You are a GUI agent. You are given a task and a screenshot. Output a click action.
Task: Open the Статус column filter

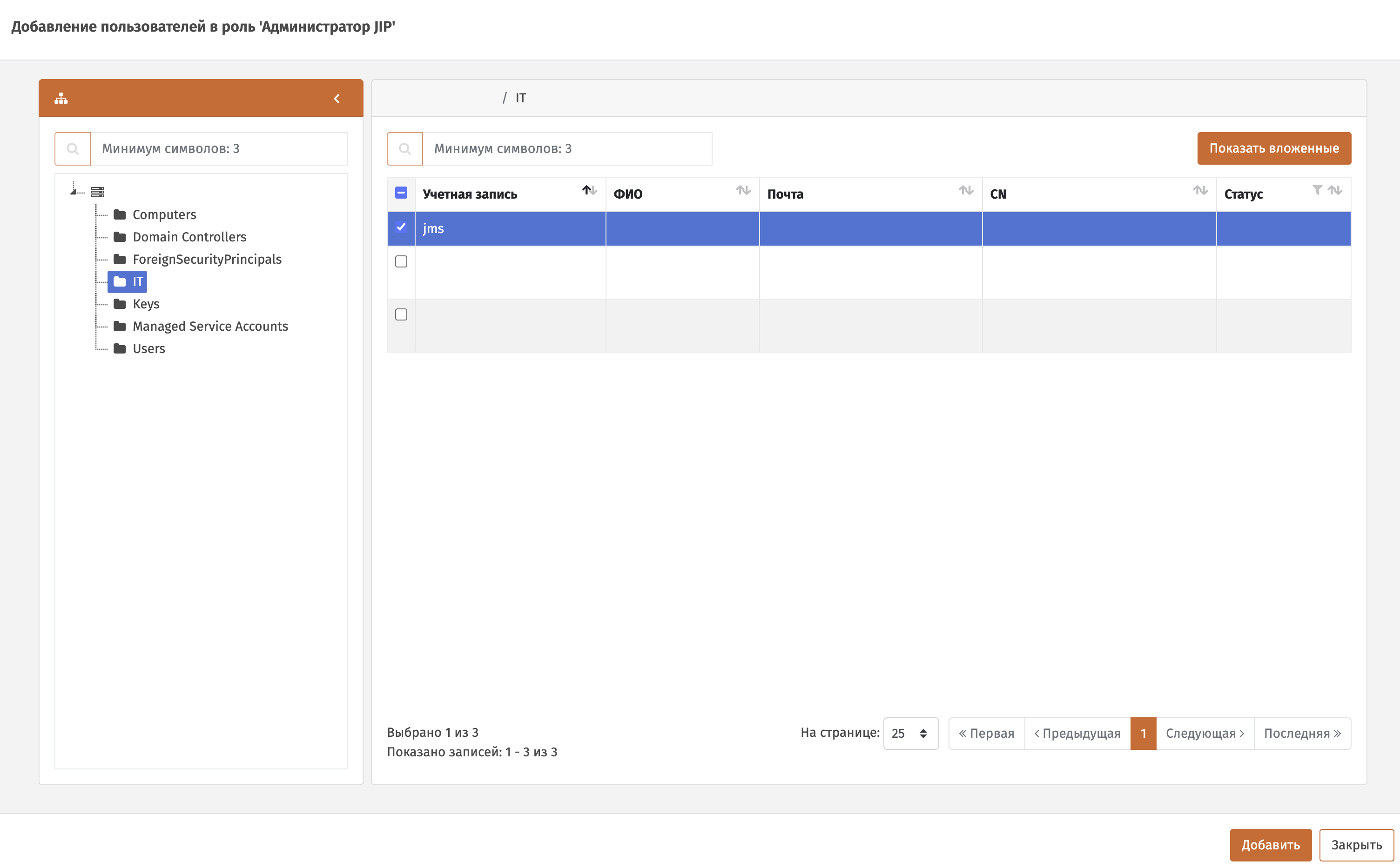[1317, 190]
